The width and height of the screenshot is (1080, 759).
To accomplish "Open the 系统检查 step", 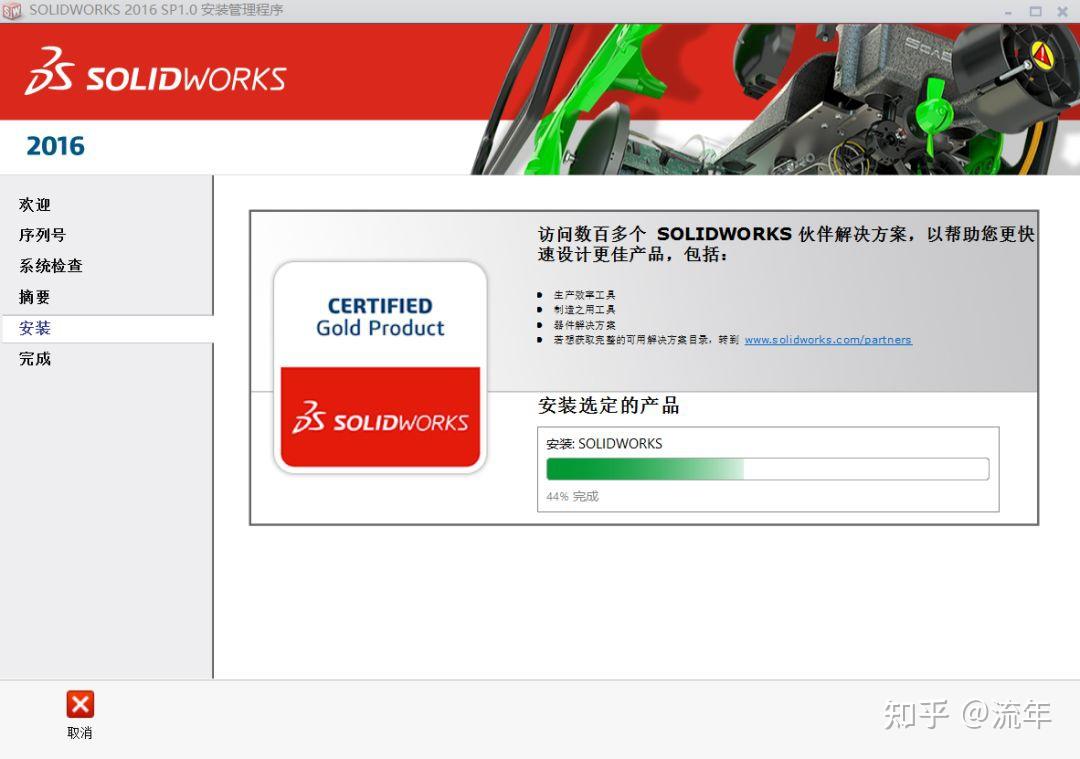I will coord(50,266).
